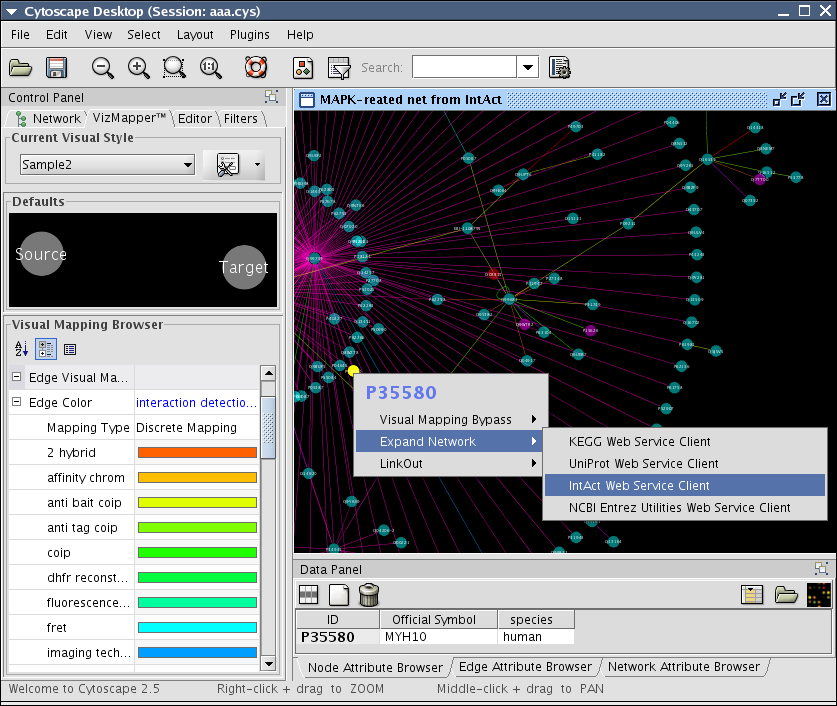Screen dimensions: 837x706
Task: Collapse the Edge Color tree row
Action: click(17, 403)
